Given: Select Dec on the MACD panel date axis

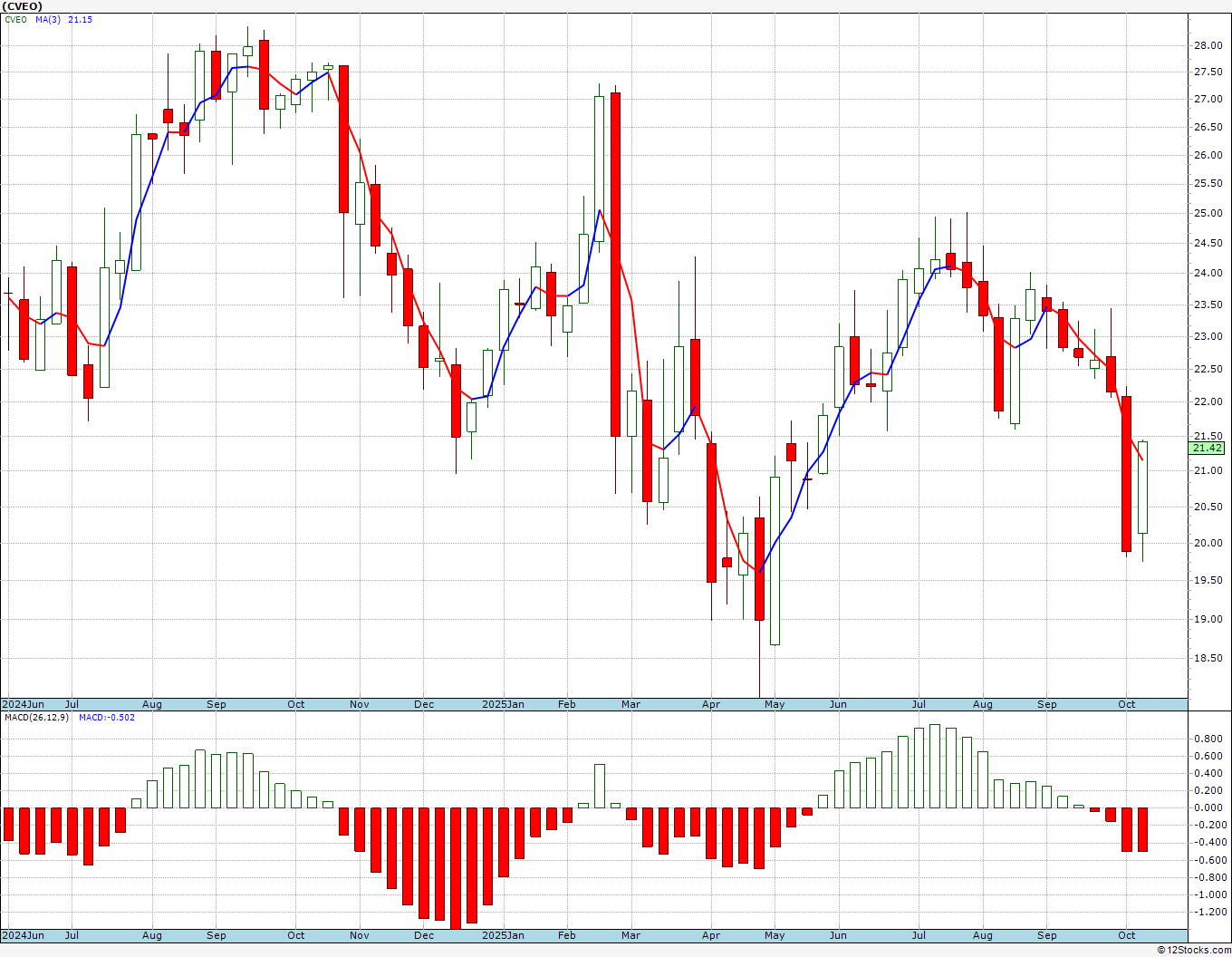Looking at the screenshot, I should tap(424, 935).
